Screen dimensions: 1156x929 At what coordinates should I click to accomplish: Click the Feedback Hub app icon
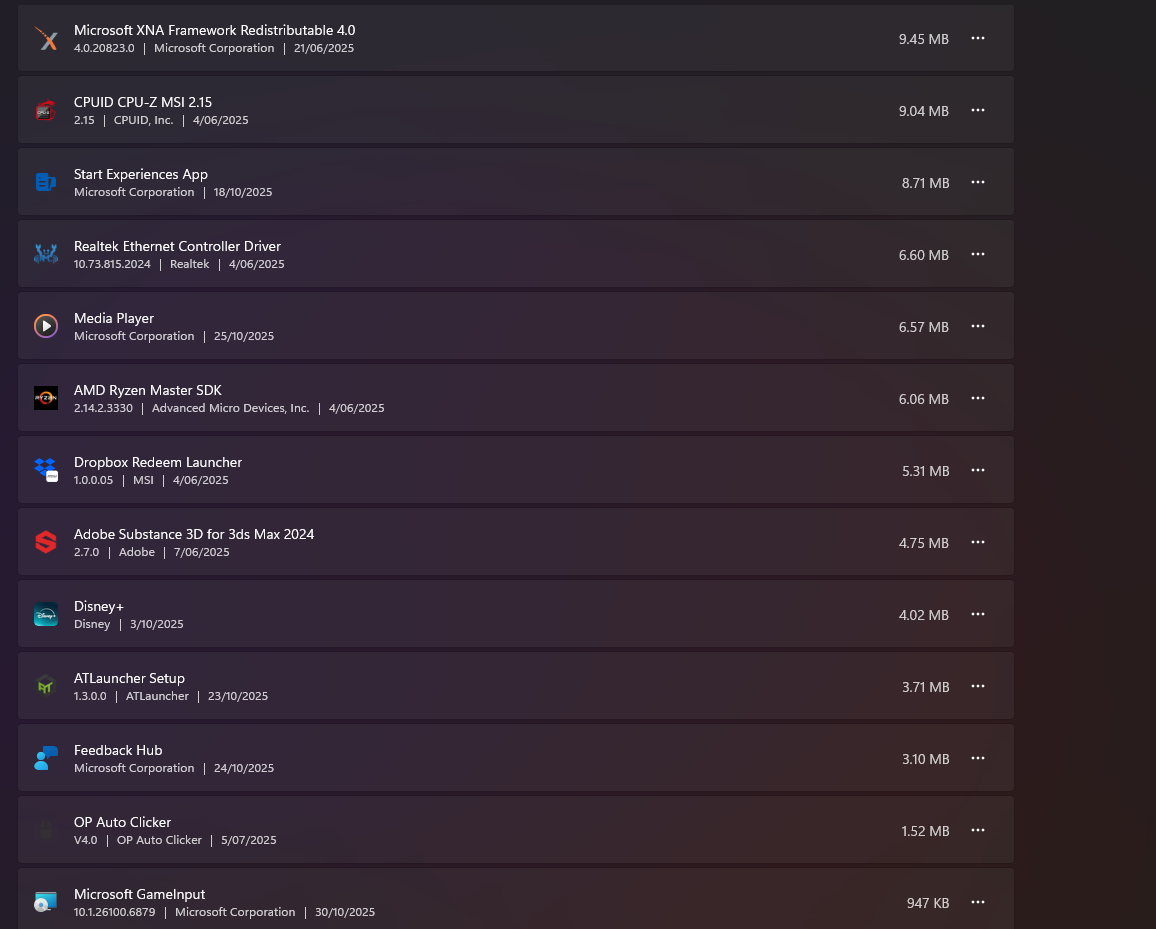click(x=46, y=758)
